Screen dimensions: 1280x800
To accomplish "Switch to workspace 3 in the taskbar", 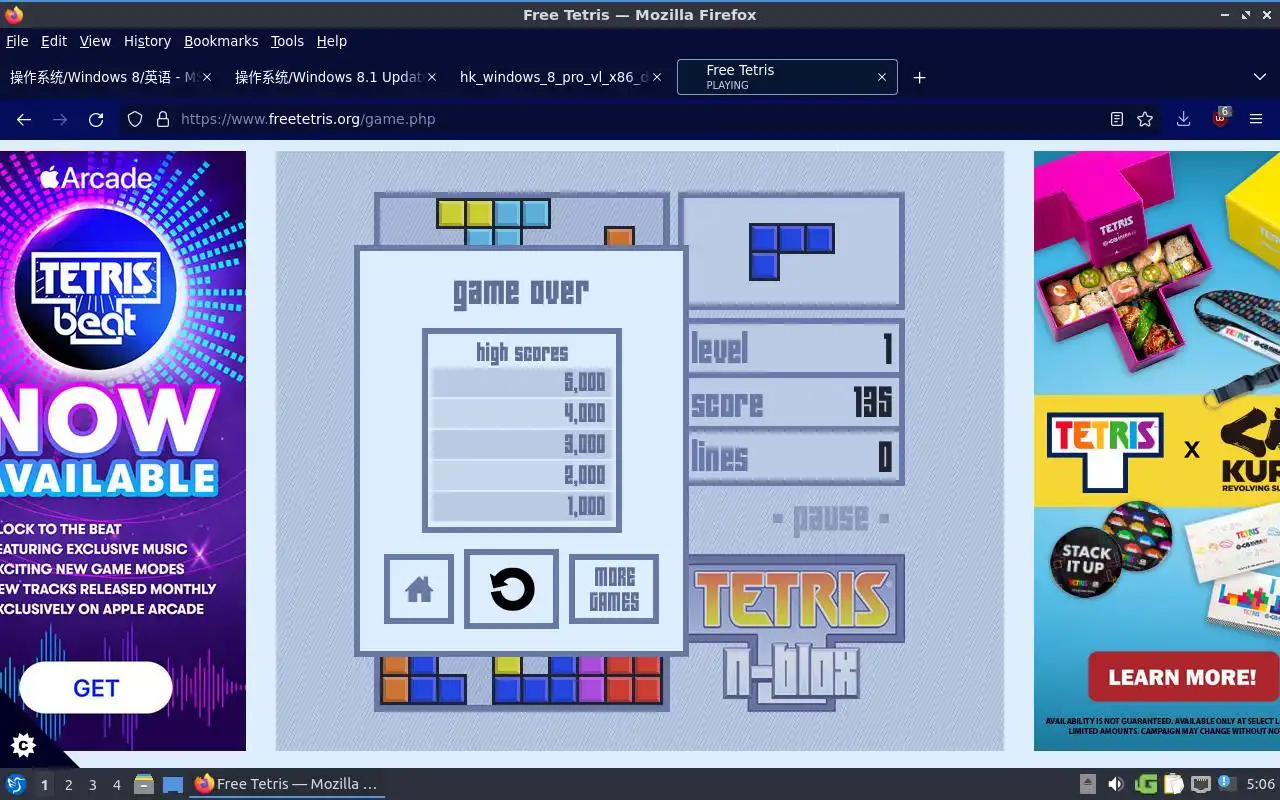I will click(92, 785).
